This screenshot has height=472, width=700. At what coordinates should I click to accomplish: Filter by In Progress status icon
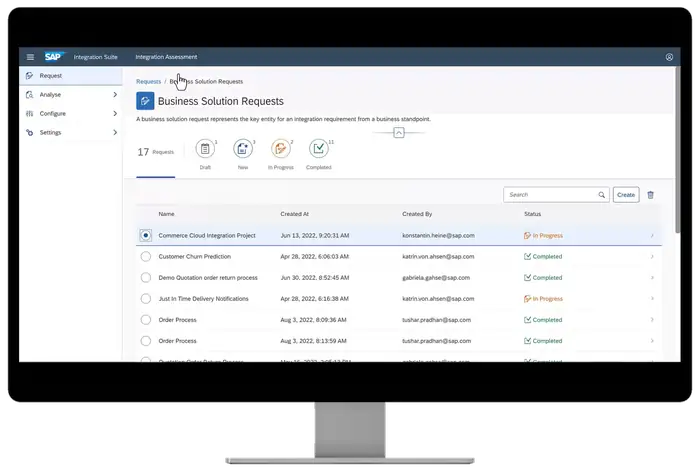(281, 149)
